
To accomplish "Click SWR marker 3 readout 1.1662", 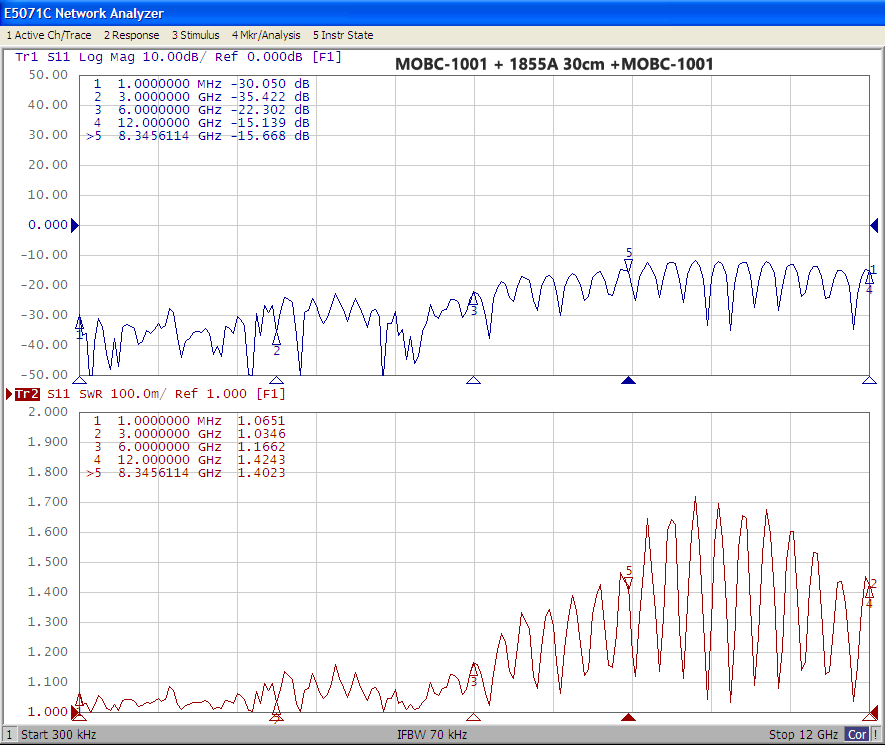I will pyautogui.click(x=261, y=447).
